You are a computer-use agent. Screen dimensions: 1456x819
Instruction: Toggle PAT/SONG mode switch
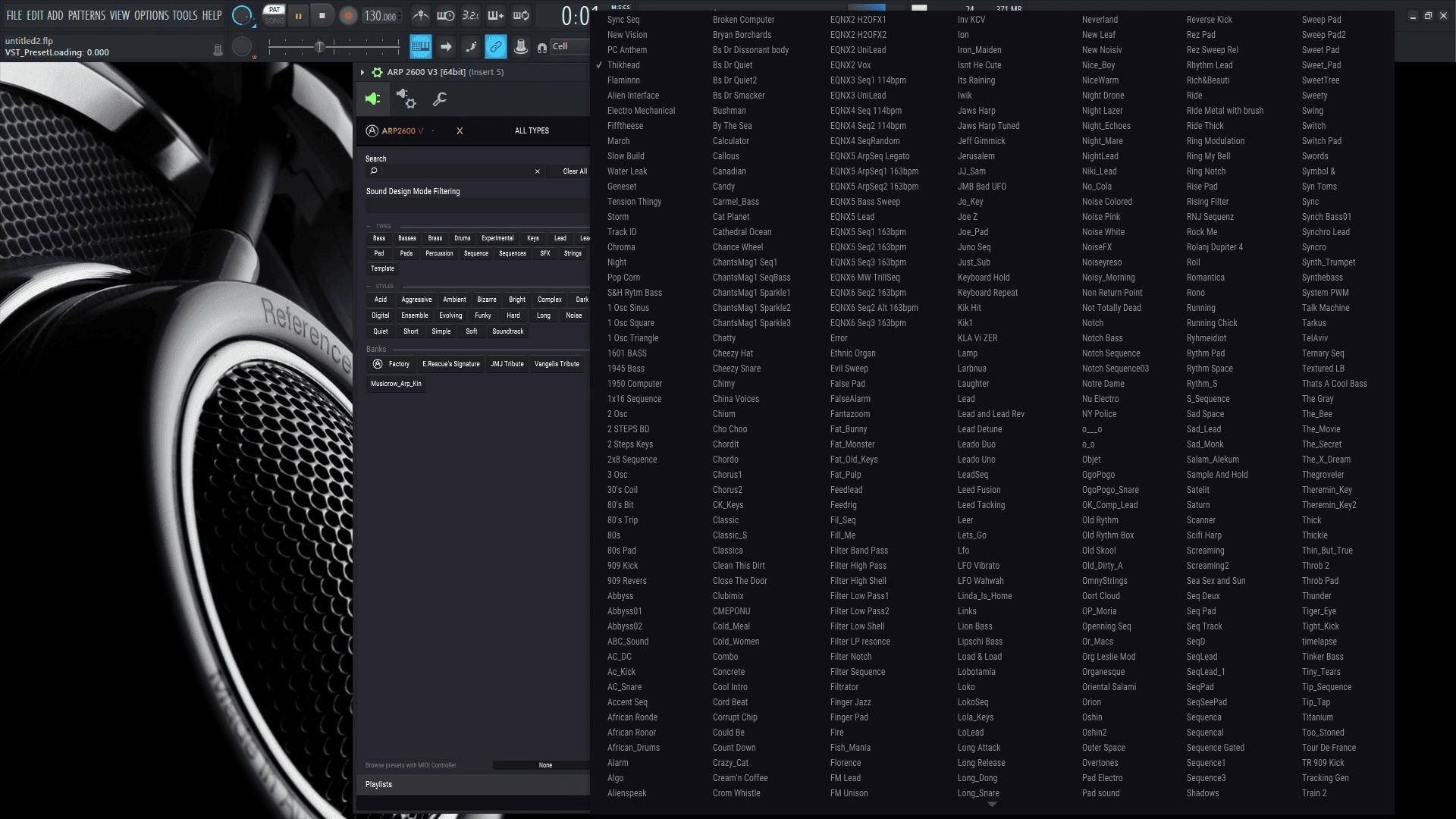click(x=274, y=15)
